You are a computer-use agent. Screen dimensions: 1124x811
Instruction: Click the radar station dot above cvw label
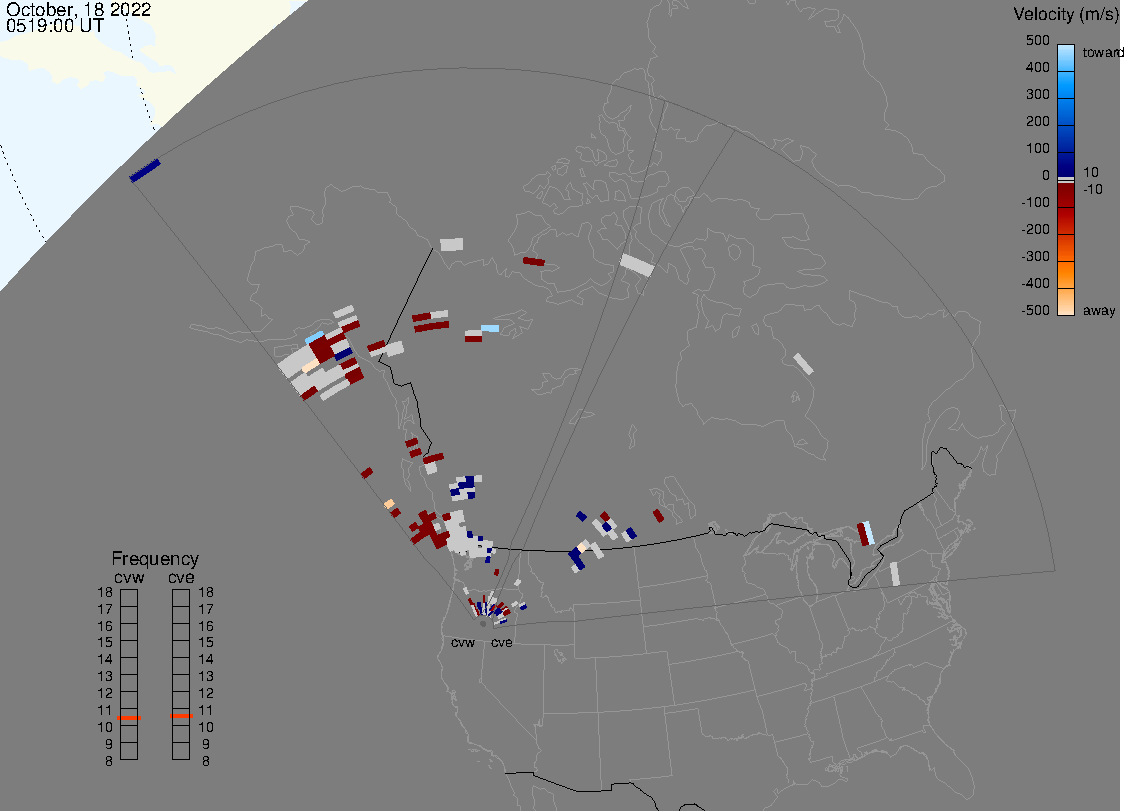pyautogui.click(x=482, y=624)
